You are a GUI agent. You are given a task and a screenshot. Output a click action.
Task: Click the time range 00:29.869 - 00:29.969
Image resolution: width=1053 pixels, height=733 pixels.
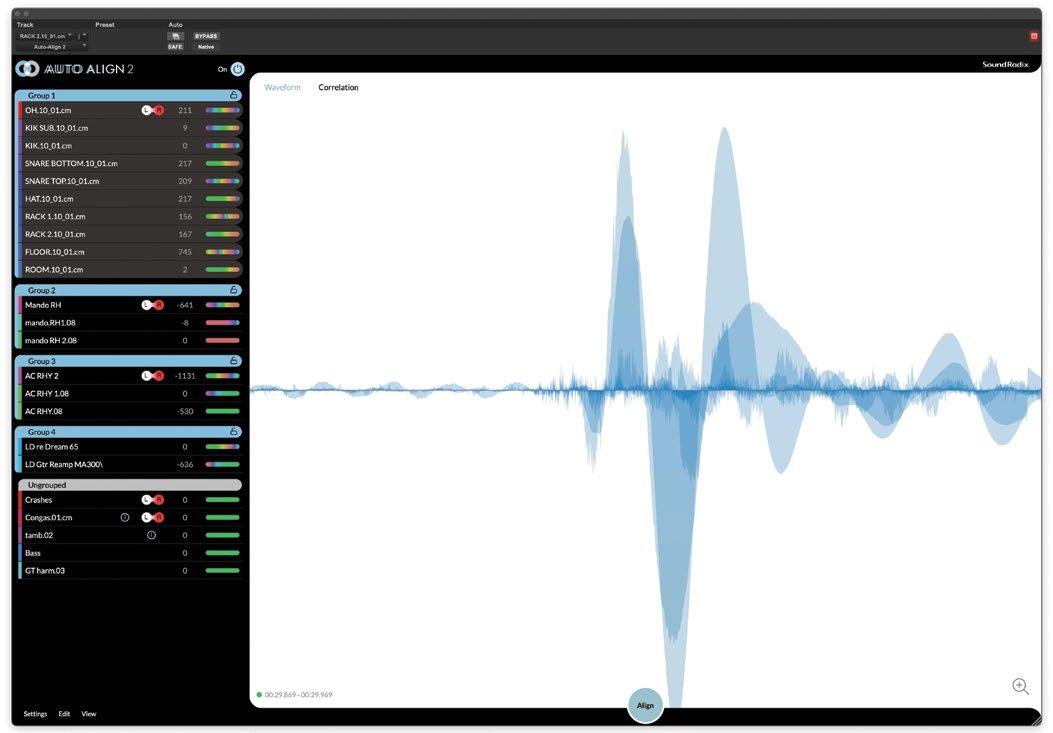coord(298,695)
